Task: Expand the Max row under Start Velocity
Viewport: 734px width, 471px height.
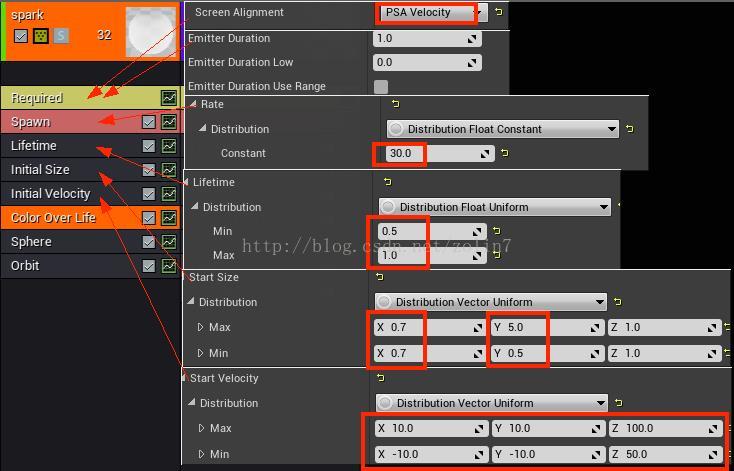Action: 202,428
